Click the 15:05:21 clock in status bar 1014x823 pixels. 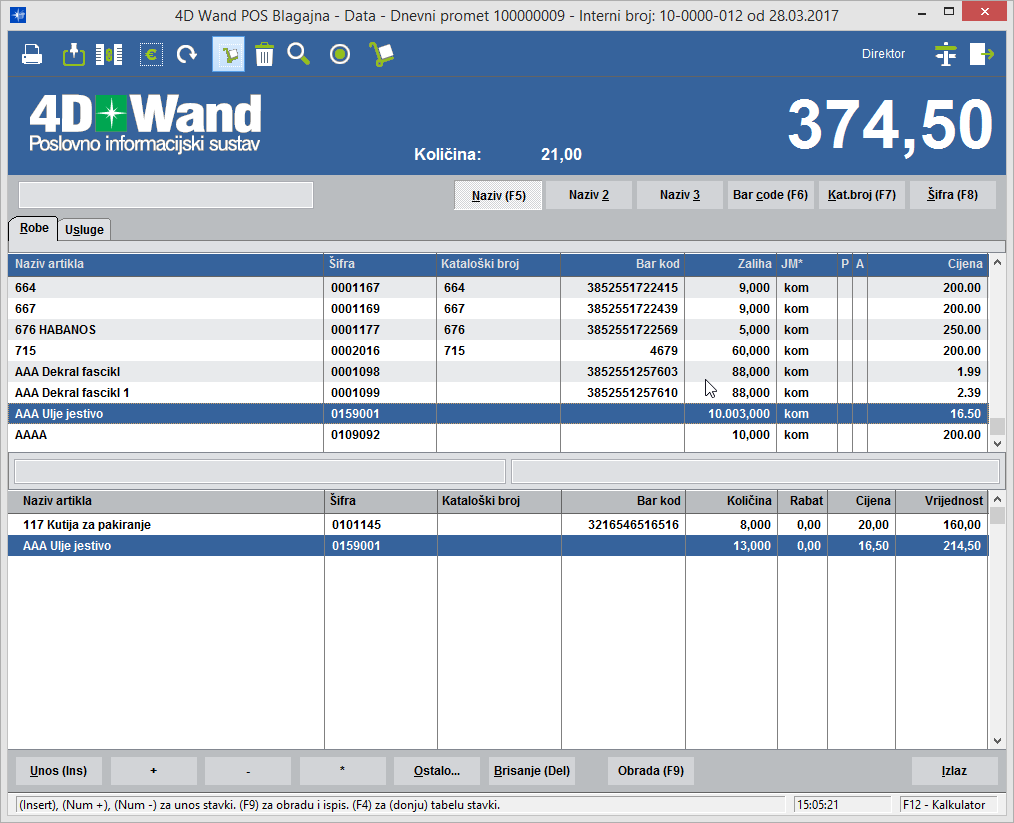click(x=842, y=805)
